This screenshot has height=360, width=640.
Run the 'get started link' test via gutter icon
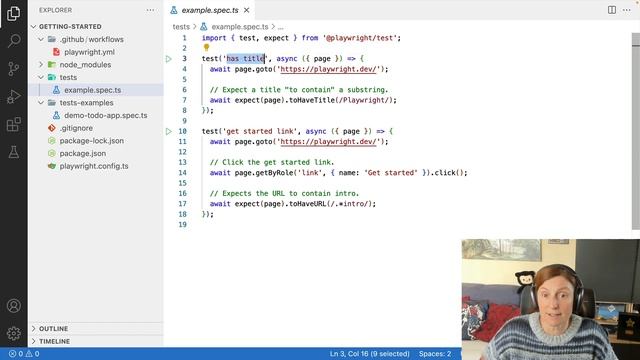coord(169,131)
